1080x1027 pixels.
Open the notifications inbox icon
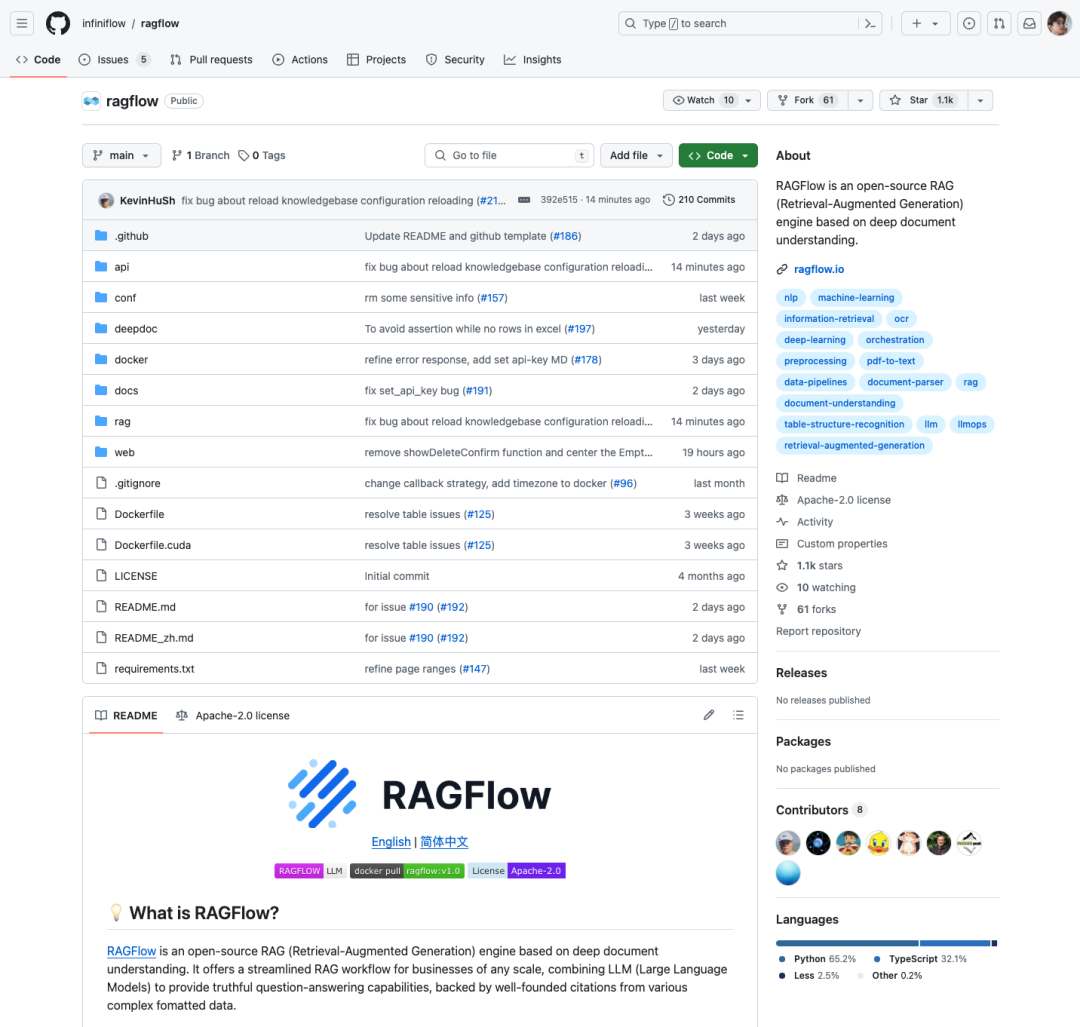pos(1029,23)
